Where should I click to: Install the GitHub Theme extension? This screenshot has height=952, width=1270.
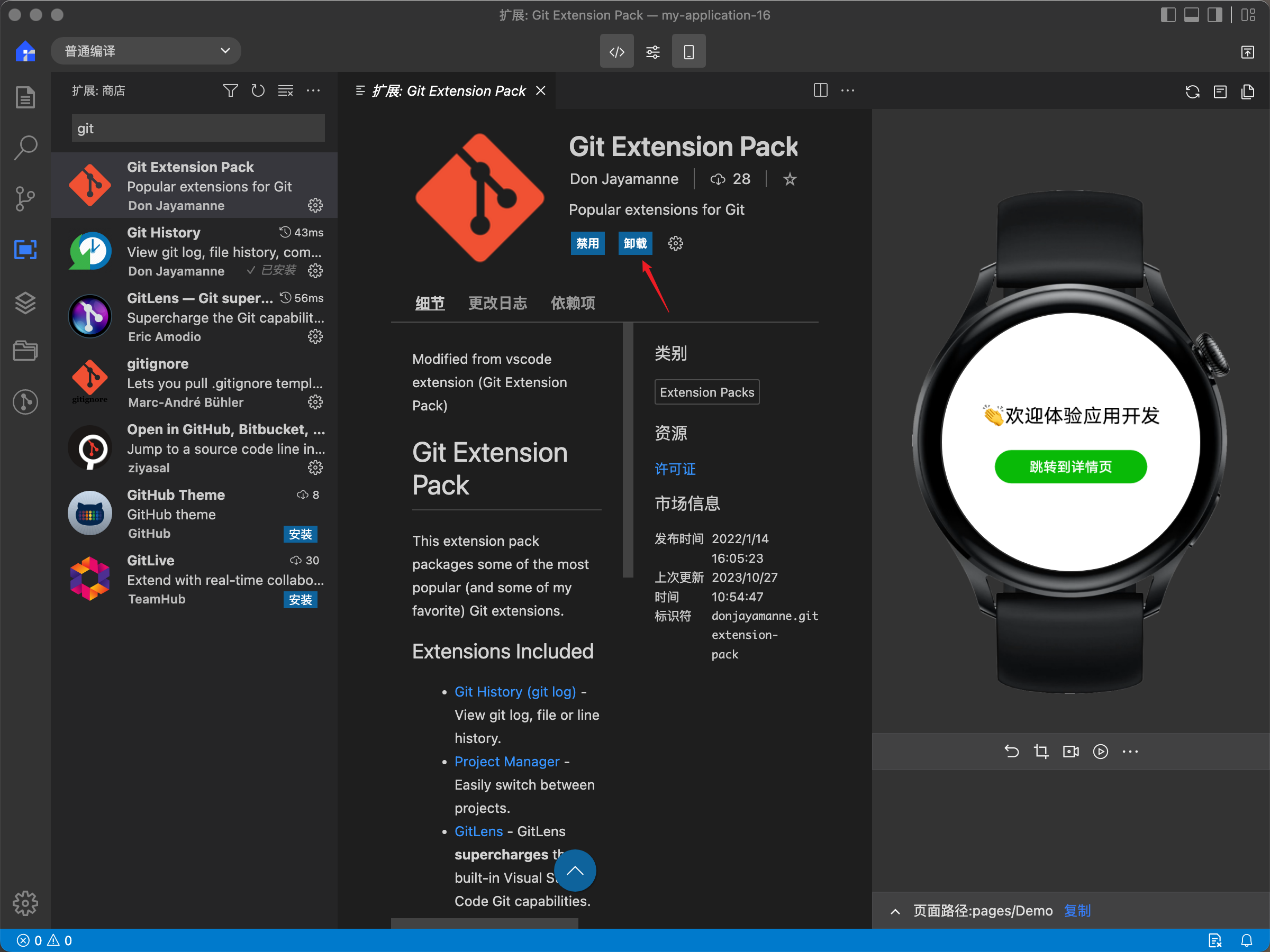pos(300,534)
